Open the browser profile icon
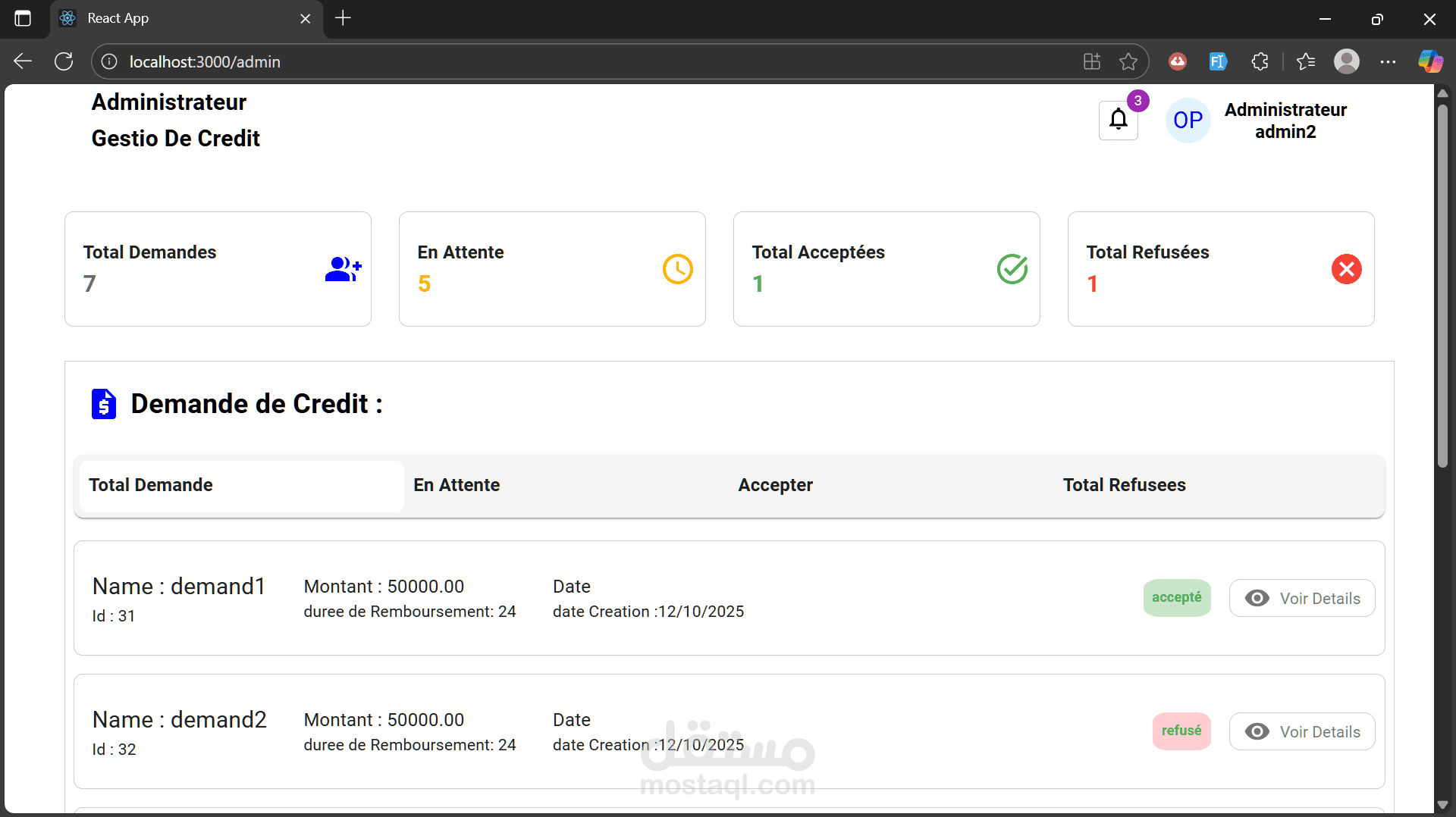This screenshot has width=1456, height=817. 1347,61
